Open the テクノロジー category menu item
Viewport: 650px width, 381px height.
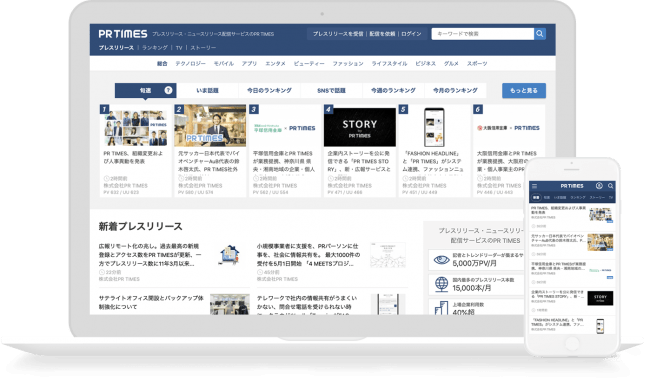tap(190, 63)
